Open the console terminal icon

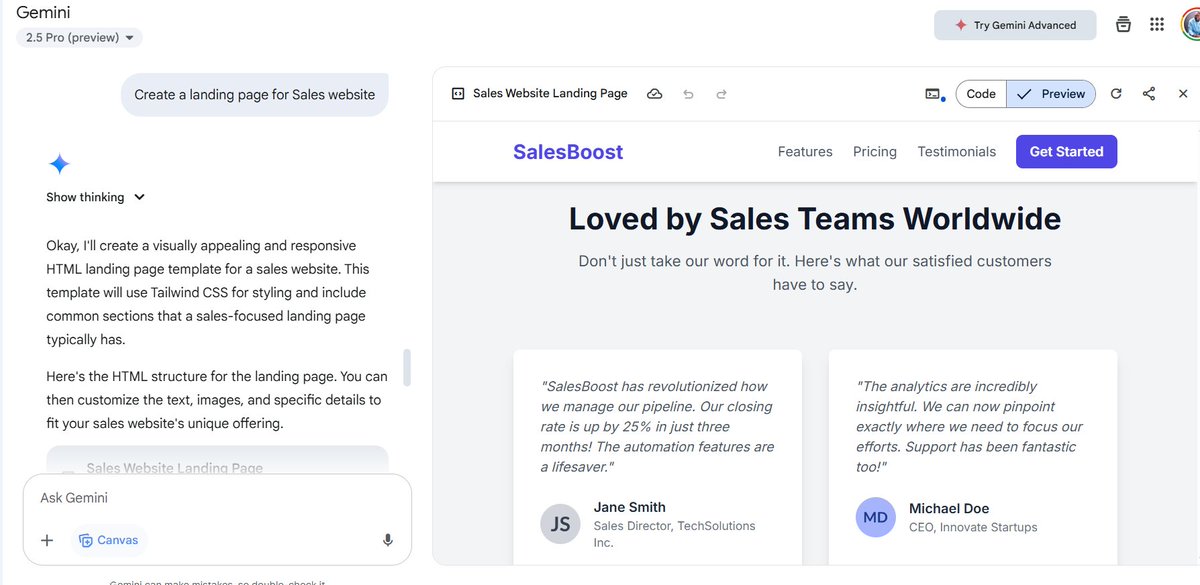pyautogui.click(x=933, y=94)
